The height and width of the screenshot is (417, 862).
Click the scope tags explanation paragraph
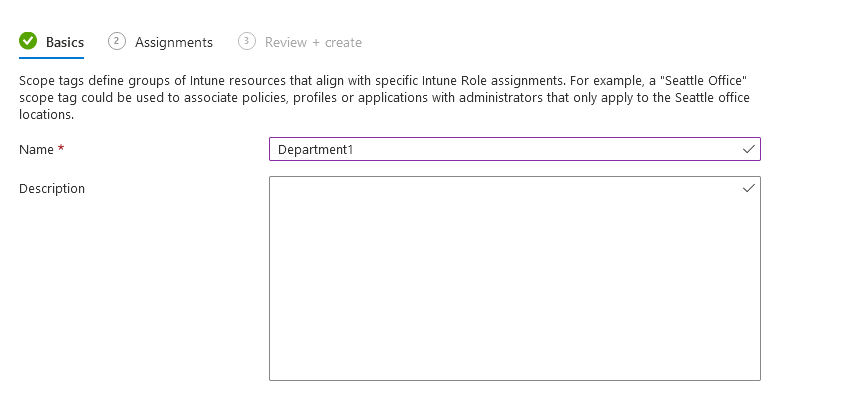point(384,98)
